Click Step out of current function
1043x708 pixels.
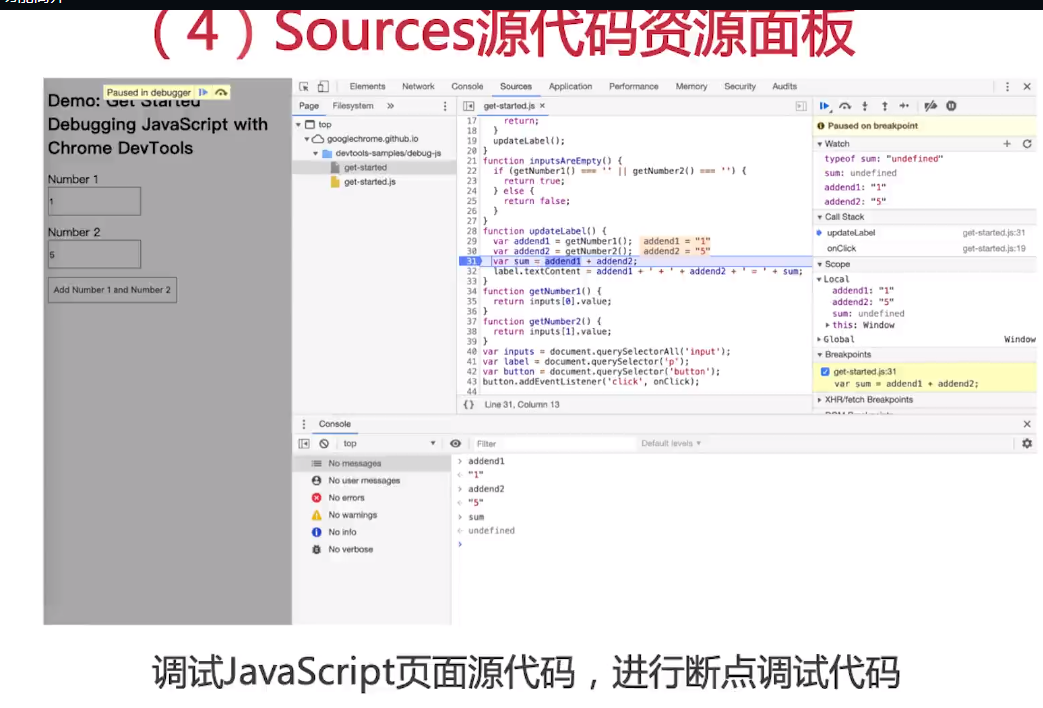(884, 106)
